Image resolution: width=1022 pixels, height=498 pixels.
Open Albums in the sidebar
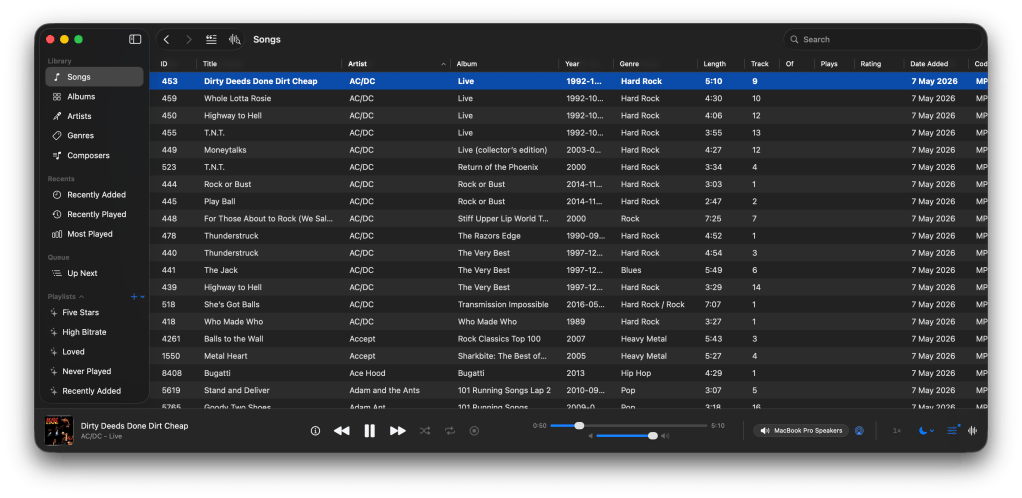(95, 96)
